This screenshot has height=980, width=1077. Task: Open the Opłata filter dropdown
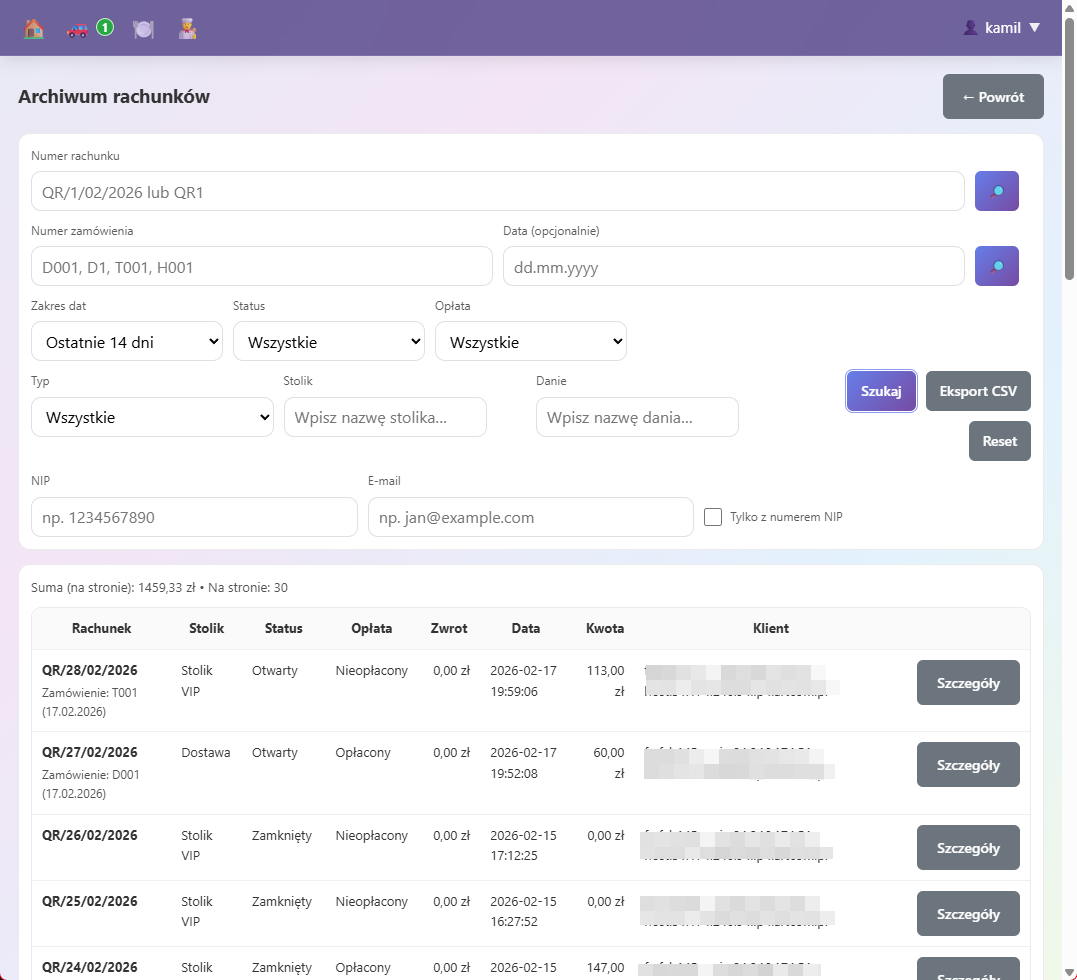[x=531, y=341]
